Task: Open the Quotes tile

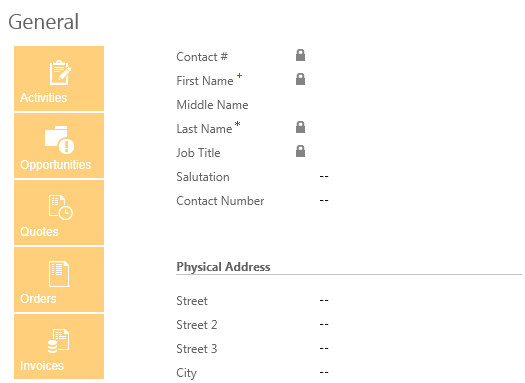Action: (59, 213)
